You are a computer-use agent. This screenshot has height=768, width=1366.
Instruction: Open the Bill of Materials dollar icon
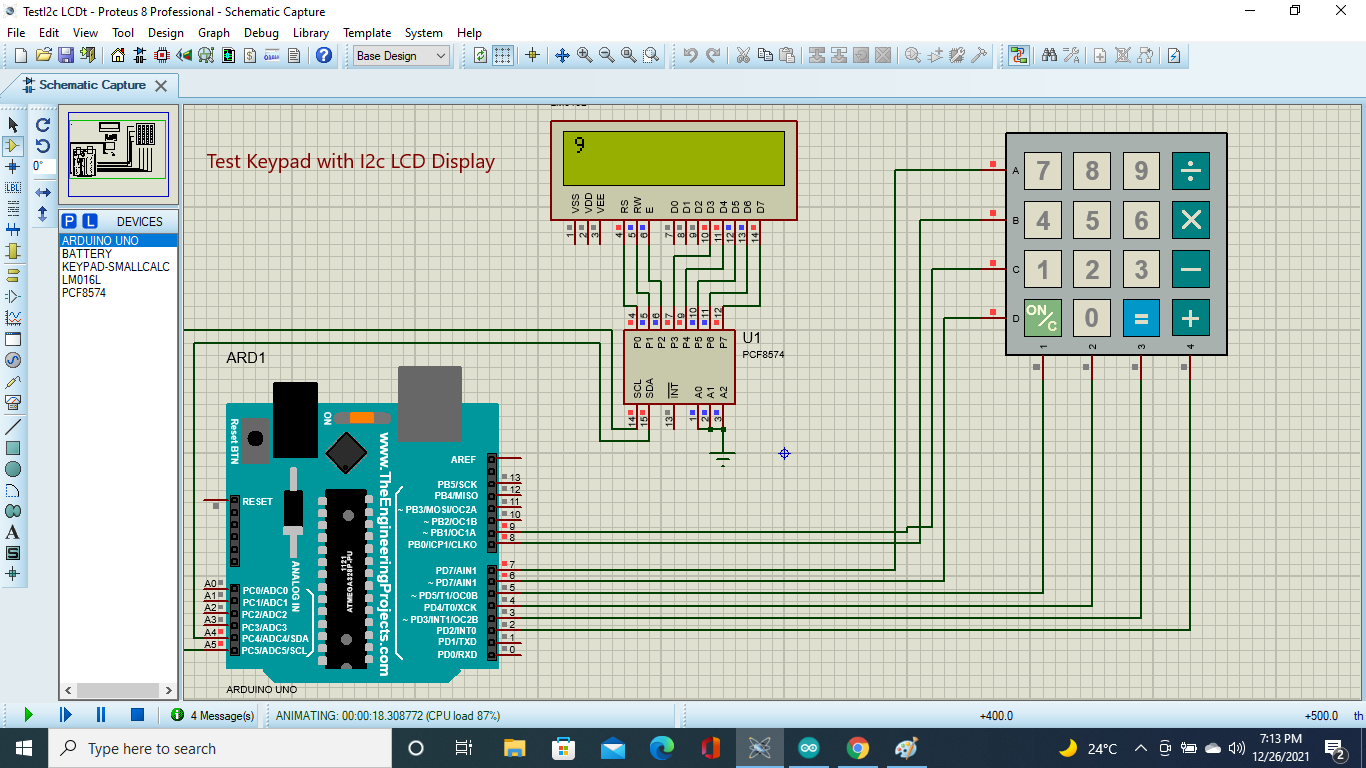coord(250,56)
